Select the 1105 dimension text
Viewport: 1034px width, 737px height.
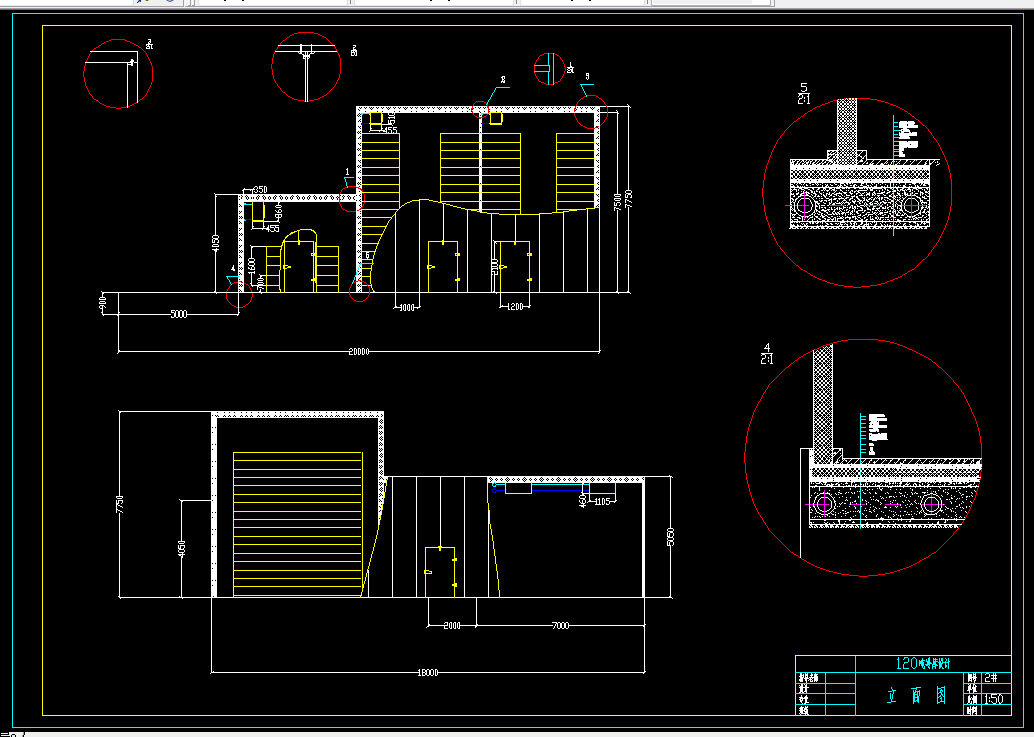tap(602, 502)
